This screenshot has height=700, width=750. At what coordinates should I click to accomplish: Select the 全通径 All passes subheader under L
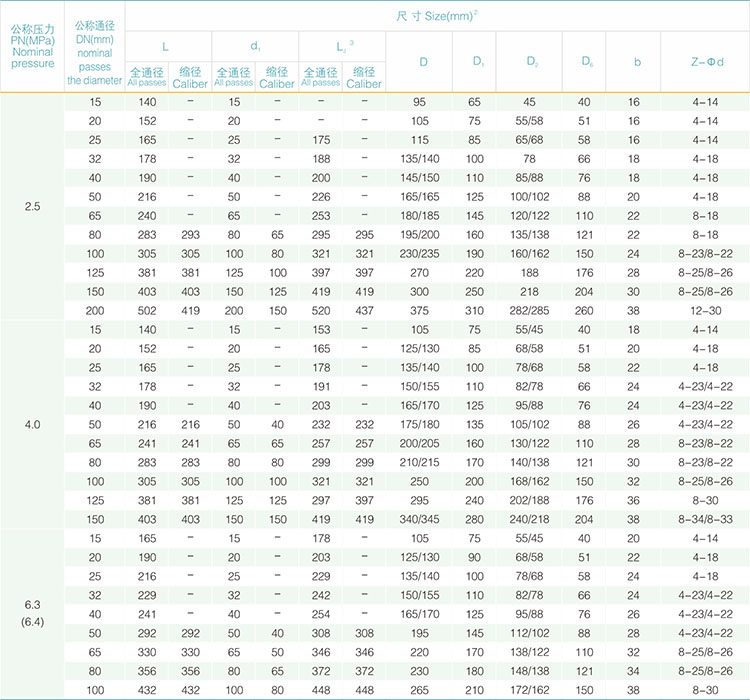(147, 77)
